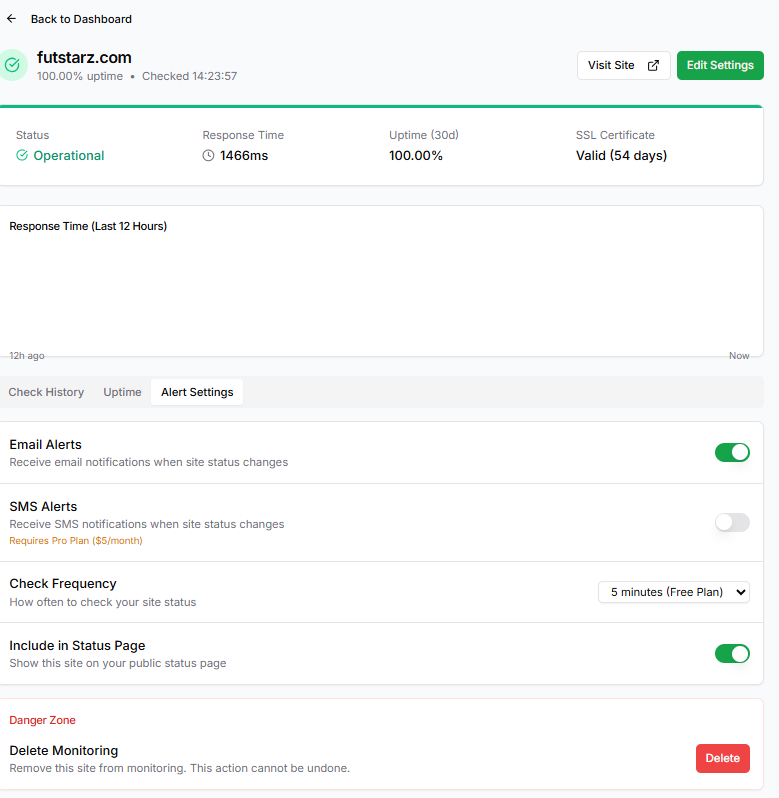779x798 pixels.
Task: Click the 1466ms response time value
Action: coord(244,155)
